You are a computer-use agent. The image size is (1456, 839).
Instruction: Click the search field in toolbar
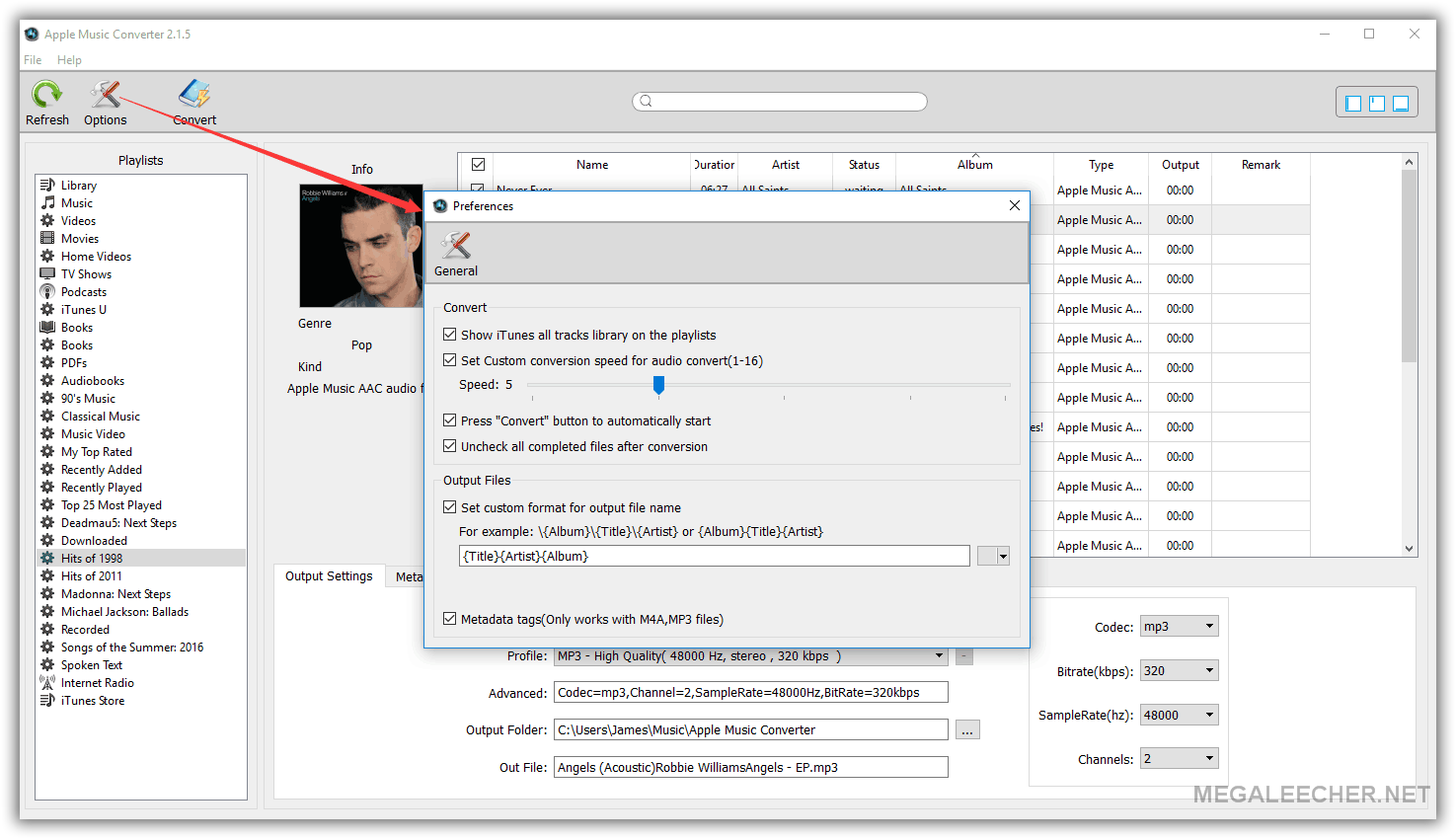point(780,102)
